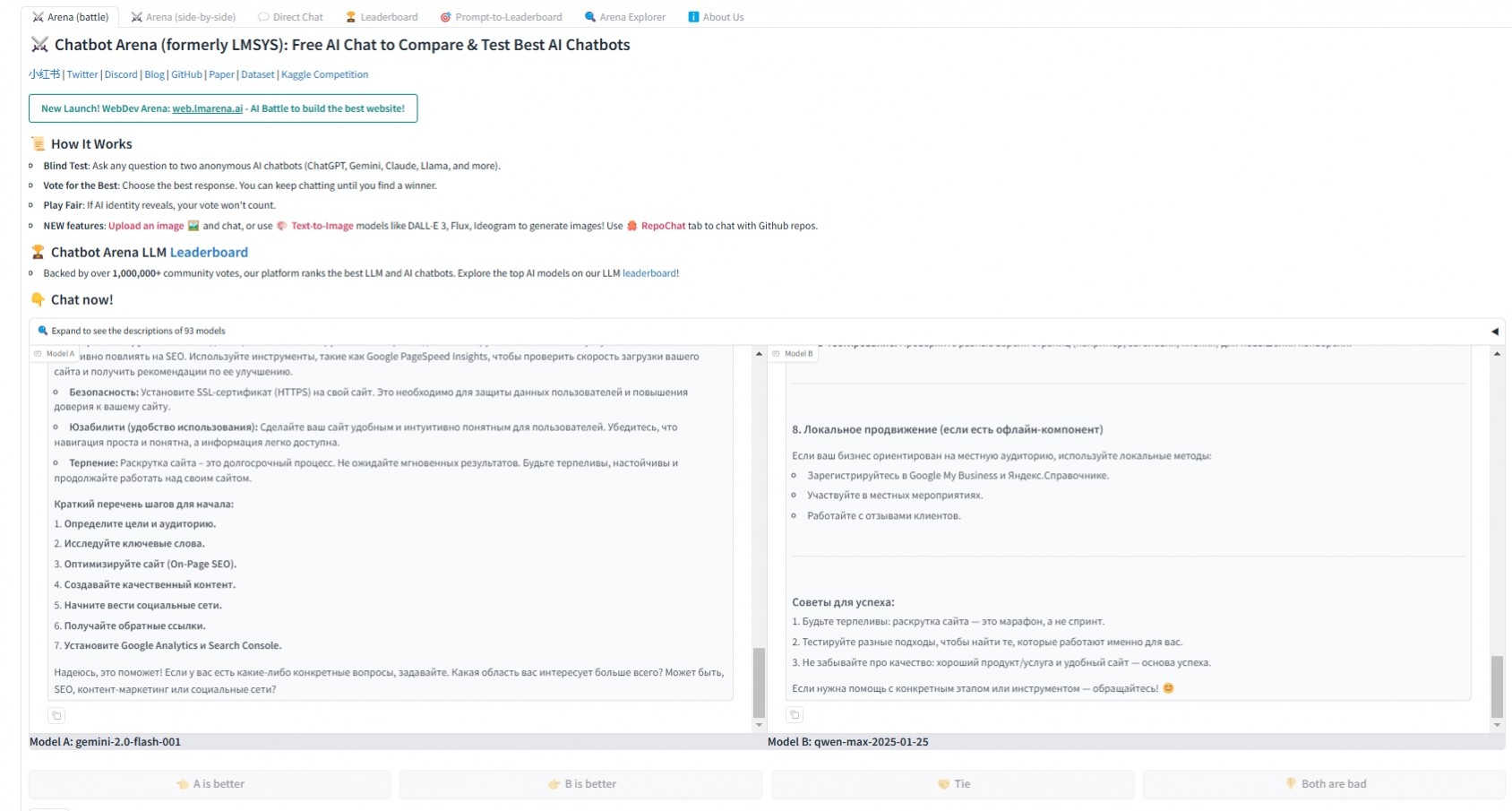The height and width of the screenshot is (811, 1512).
Task: Open the Leaderboard tab
Action: point(382,17)
